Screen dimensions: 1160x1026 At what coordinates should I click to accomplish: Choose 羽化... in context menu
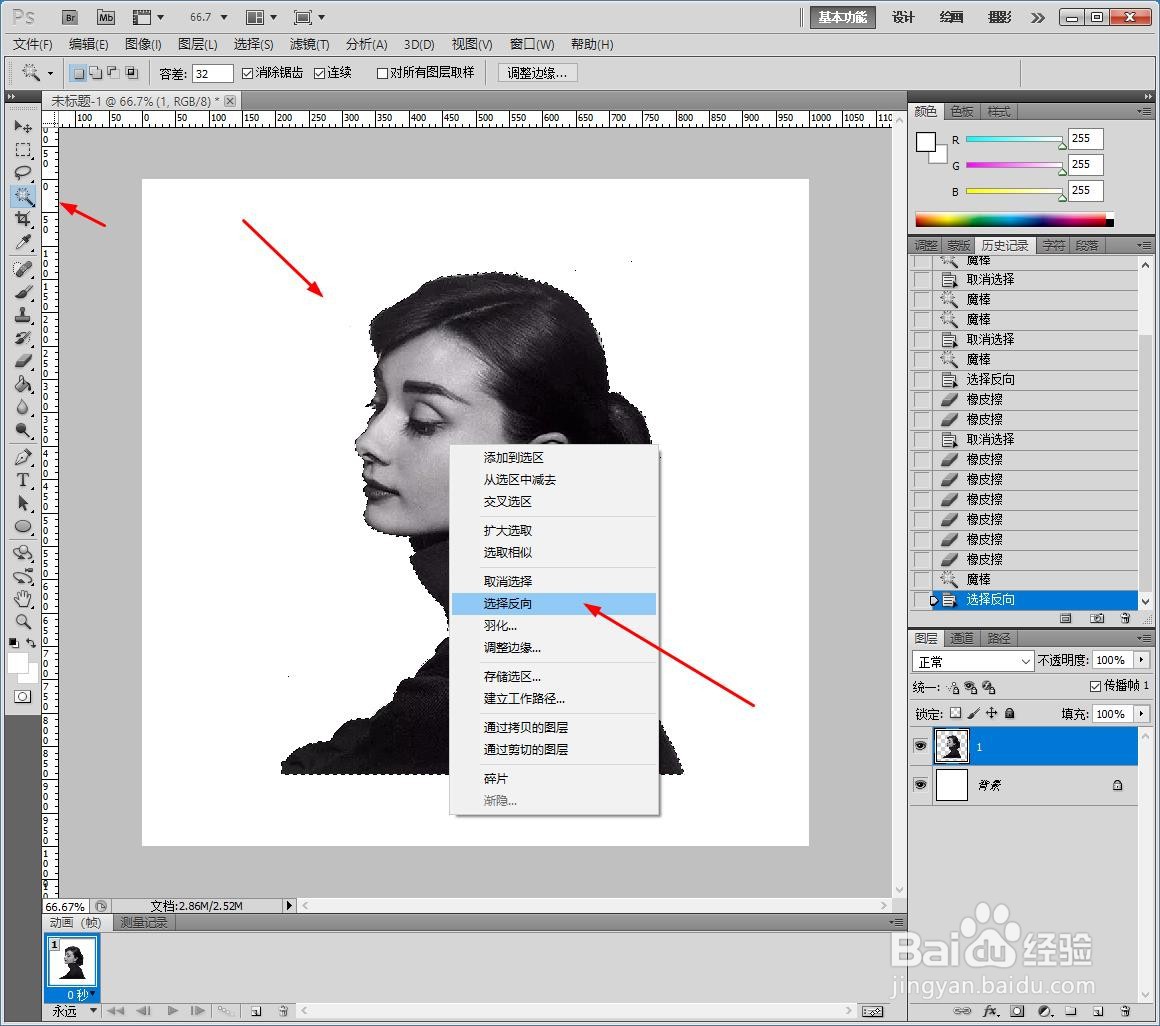(553, 626)
